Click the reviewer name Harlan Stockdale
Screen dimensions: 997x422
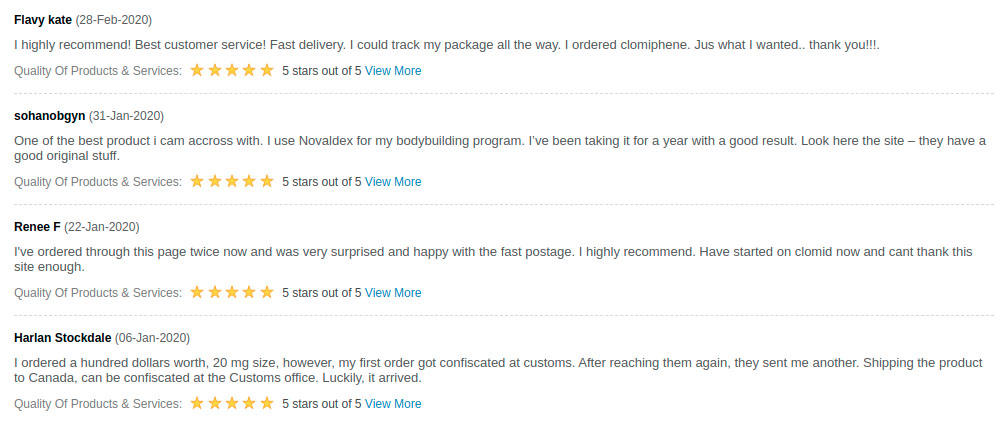pos(63,338)
